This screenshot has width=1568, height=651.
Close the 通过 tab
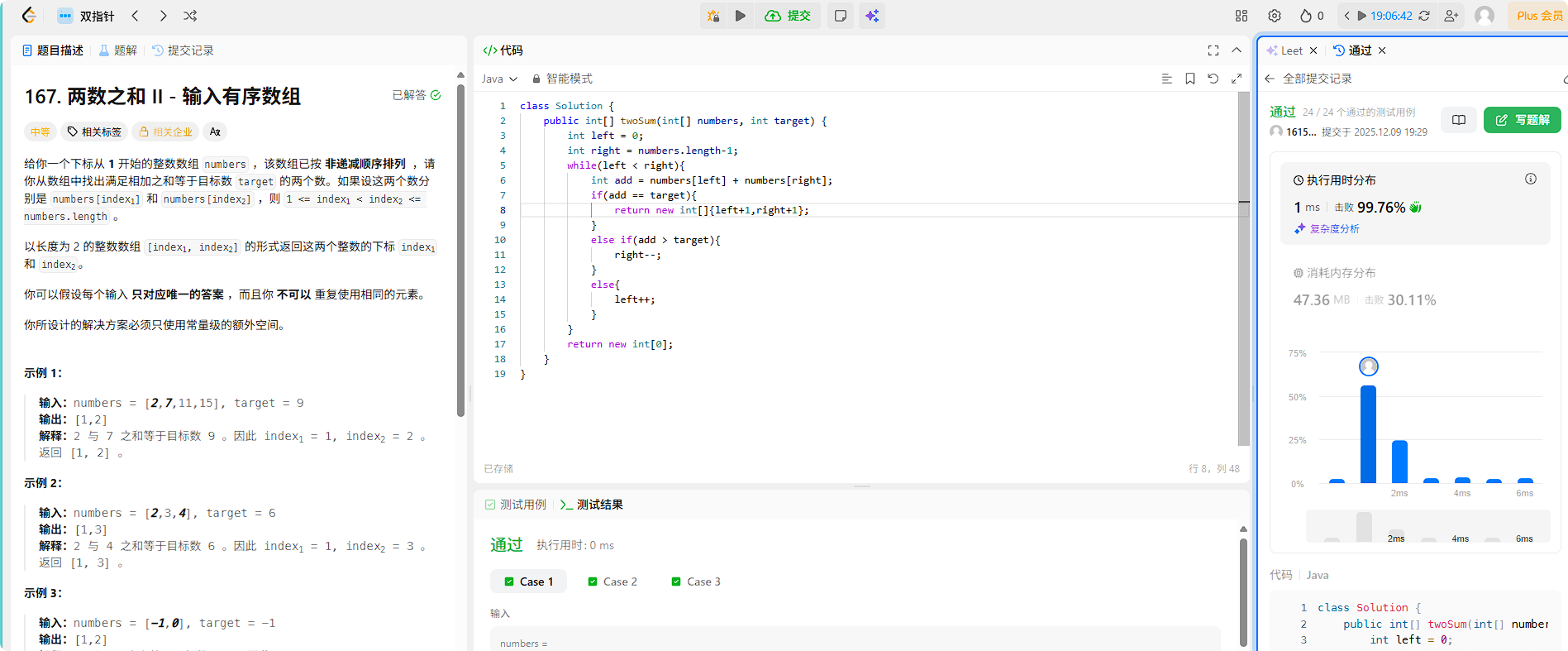click(1382, 50)
